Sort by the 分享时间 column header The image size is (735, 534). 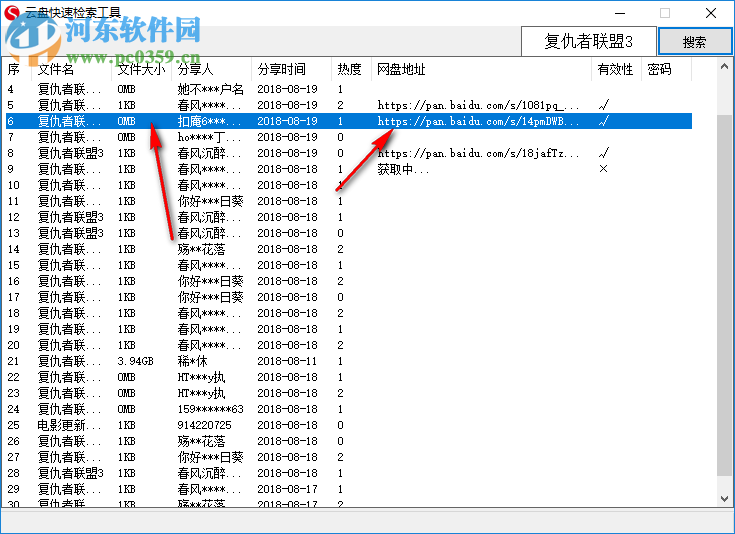pos(291,69)
